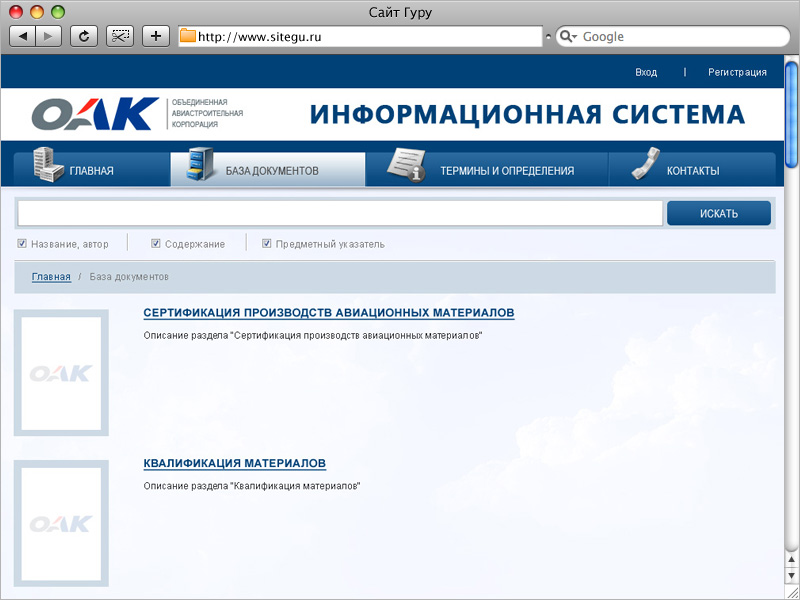Click the scrollbar down arrow
800x600 pixels.
(791, 576)
